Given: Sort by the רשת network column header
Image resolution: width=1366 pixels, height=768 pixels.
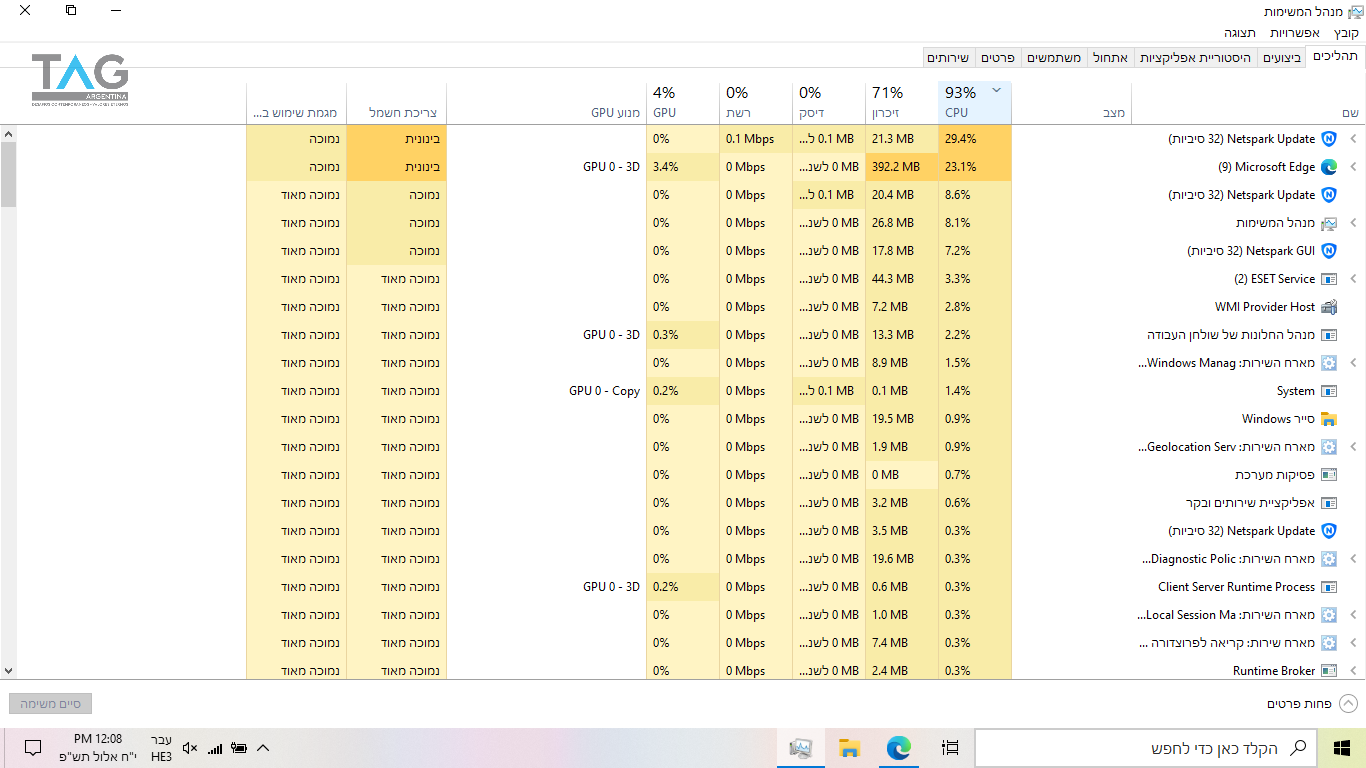Looking at the screenshot, I should 755,103.
